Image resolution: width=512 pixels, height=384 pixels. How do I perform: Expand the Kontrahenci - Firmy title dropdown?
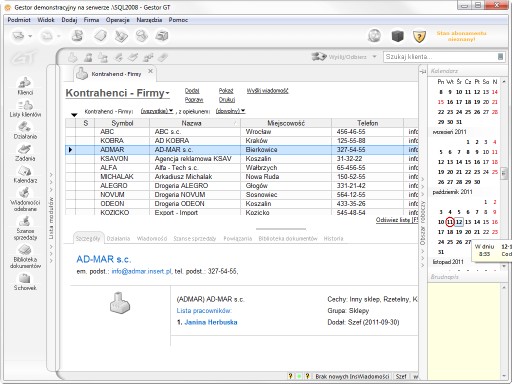(x=167, y=93)
